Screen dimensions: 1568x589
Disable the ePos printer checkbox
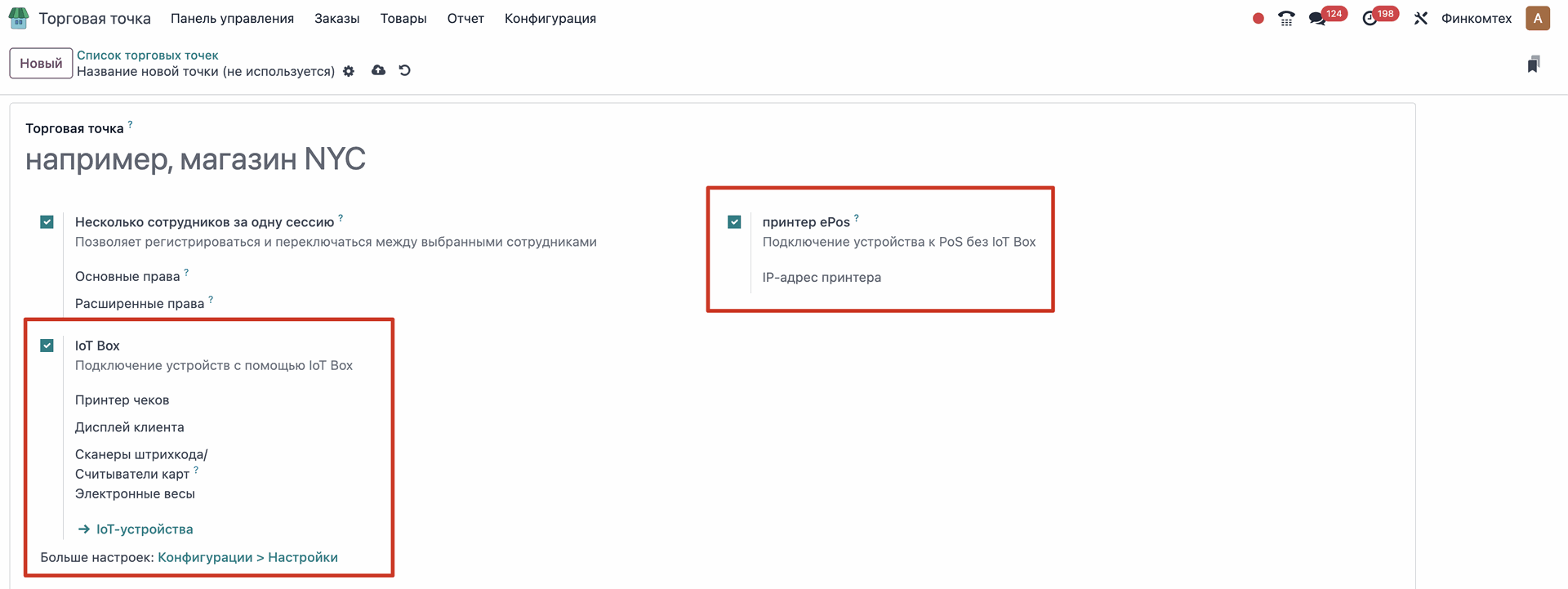click(x=734, y=222)
